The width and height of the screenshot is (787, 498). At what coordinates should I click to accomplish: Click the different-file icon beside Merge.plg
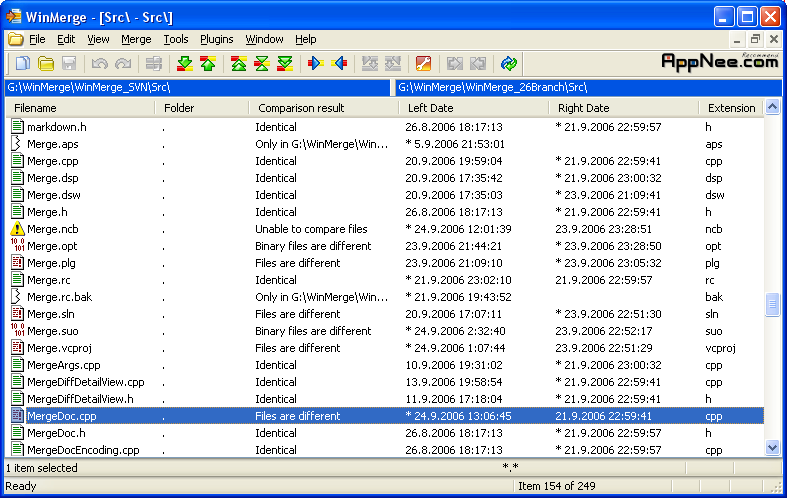17,263
